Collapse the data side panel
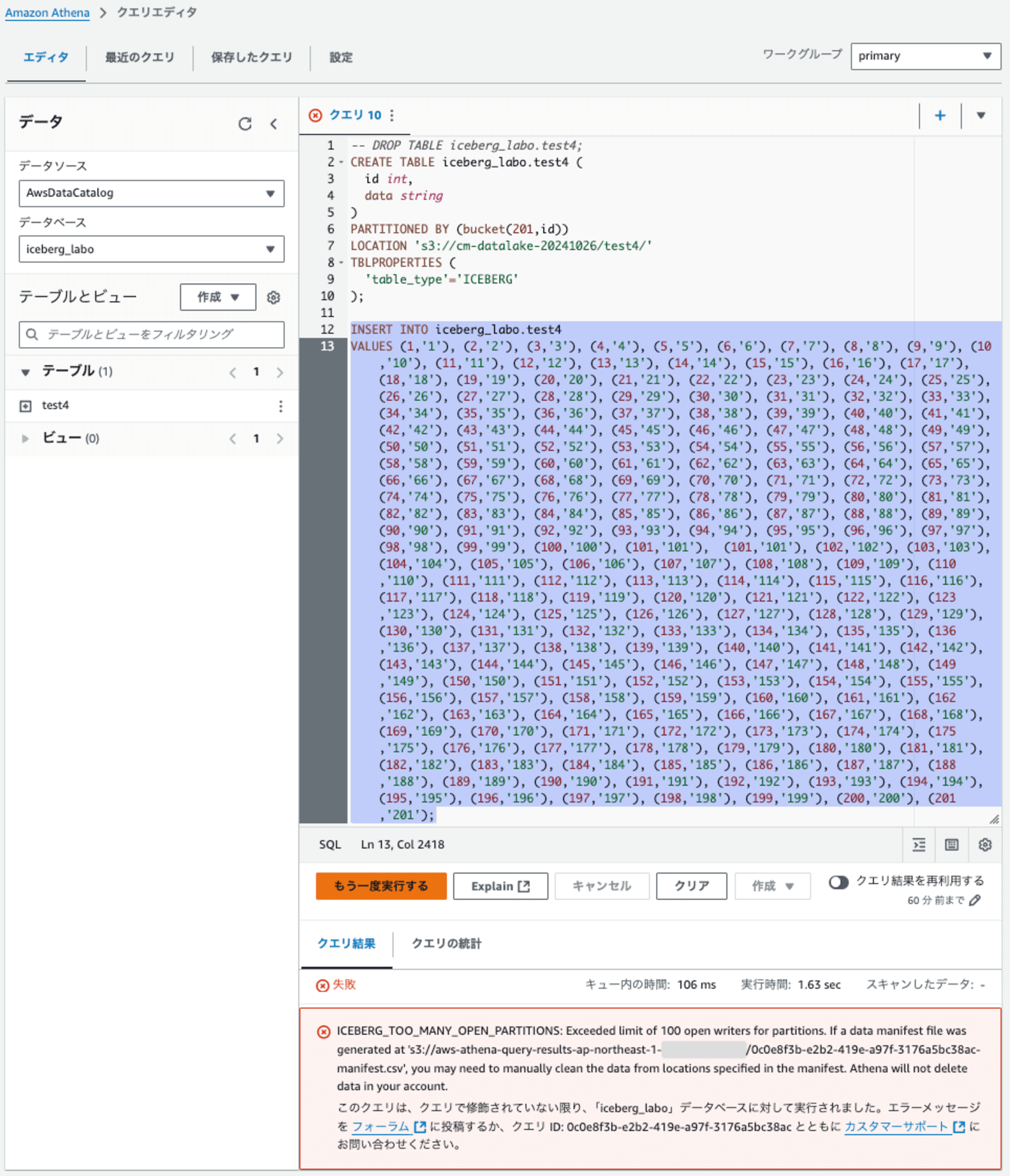The height and width of the screenshot is (1176, 1010). click(x=274, y=123)
